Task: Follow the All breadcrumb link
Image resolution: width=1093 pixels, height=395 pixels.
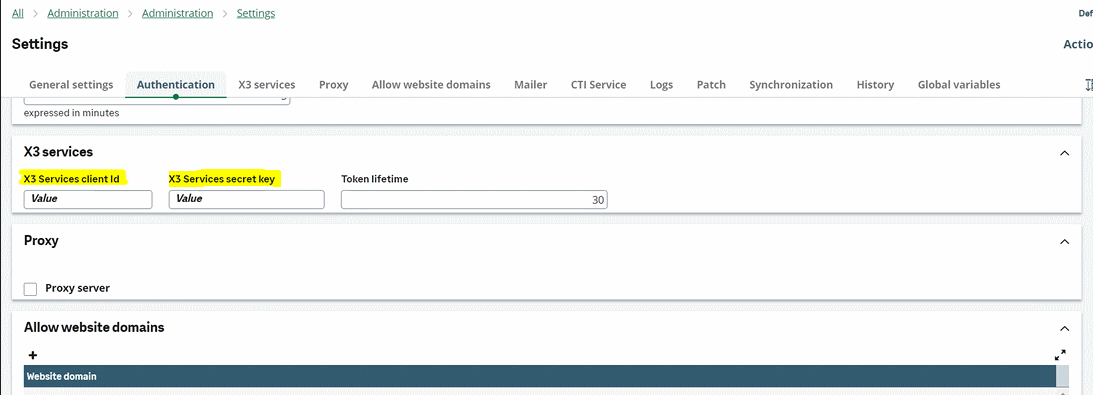Action: pyautogui.click(x=17, y=13)
